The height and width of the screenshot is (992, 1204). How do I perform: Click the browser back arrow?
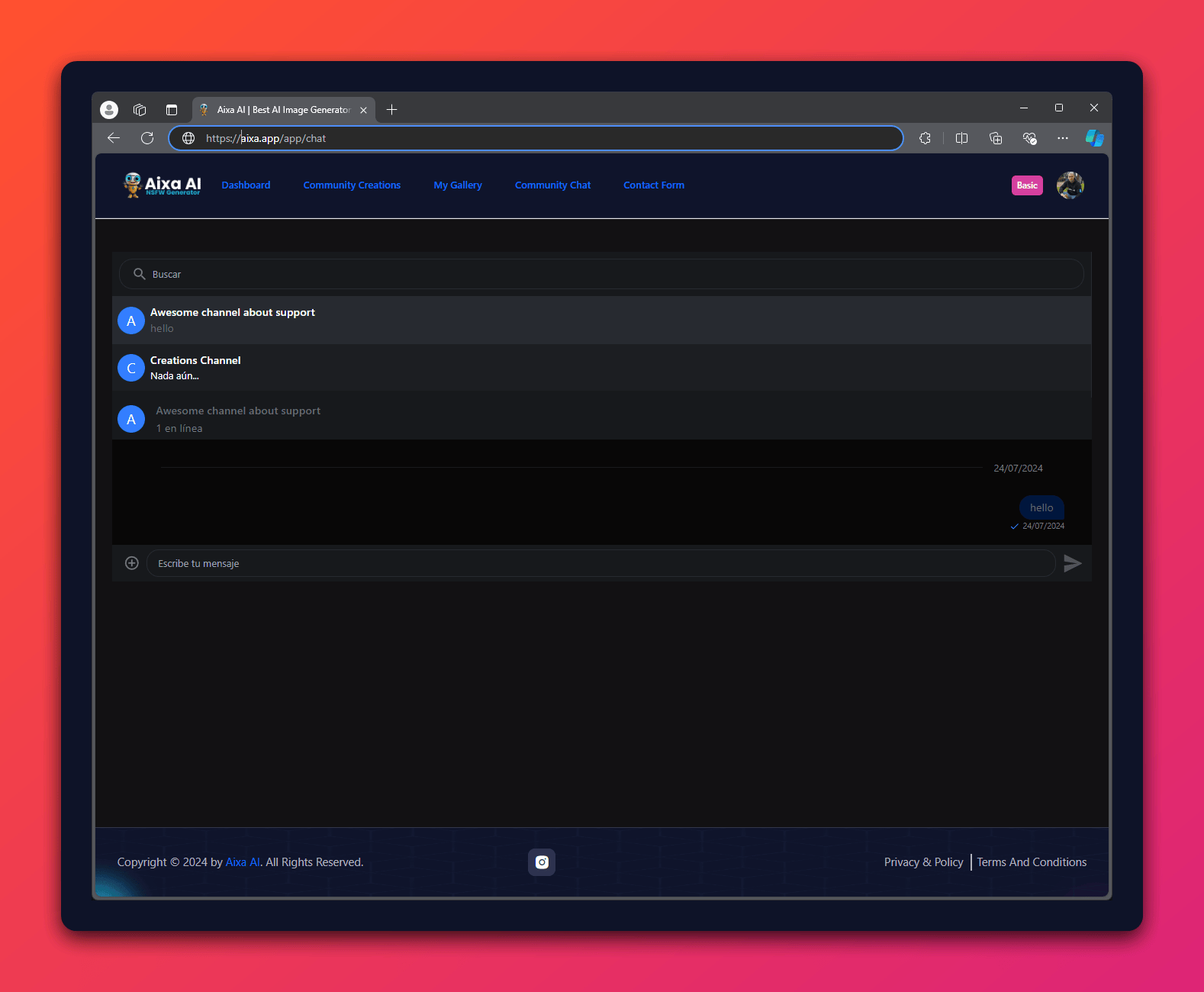click(114, 138)
